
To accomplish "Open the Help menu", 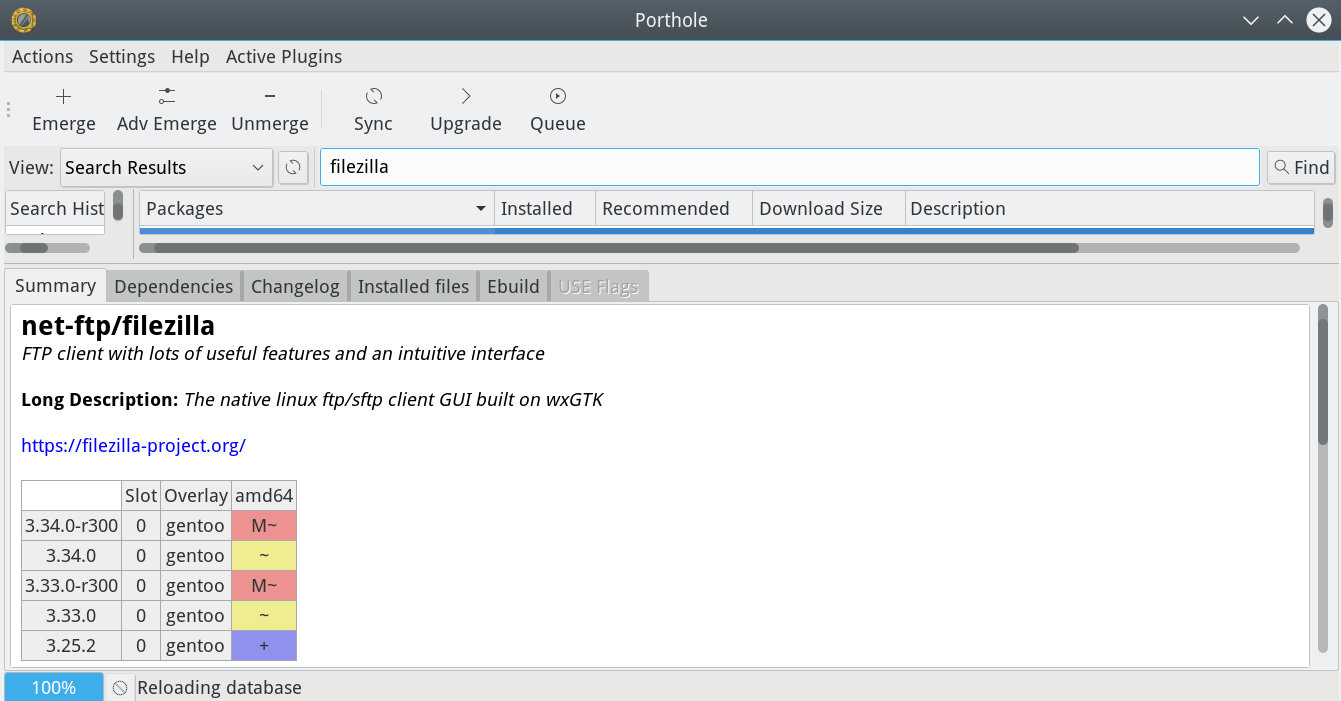I will [x=190, y=57].
